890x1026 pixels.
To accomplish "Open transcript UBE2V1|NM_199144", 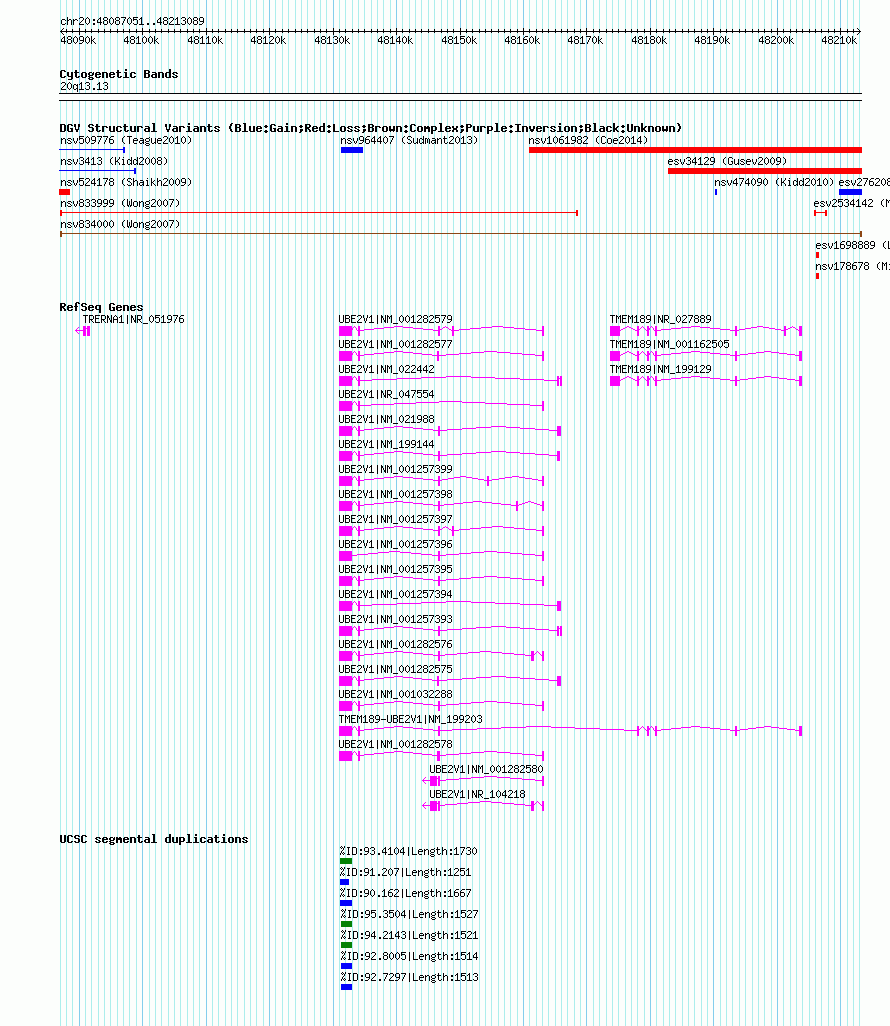I will click(x=386, y=444).
